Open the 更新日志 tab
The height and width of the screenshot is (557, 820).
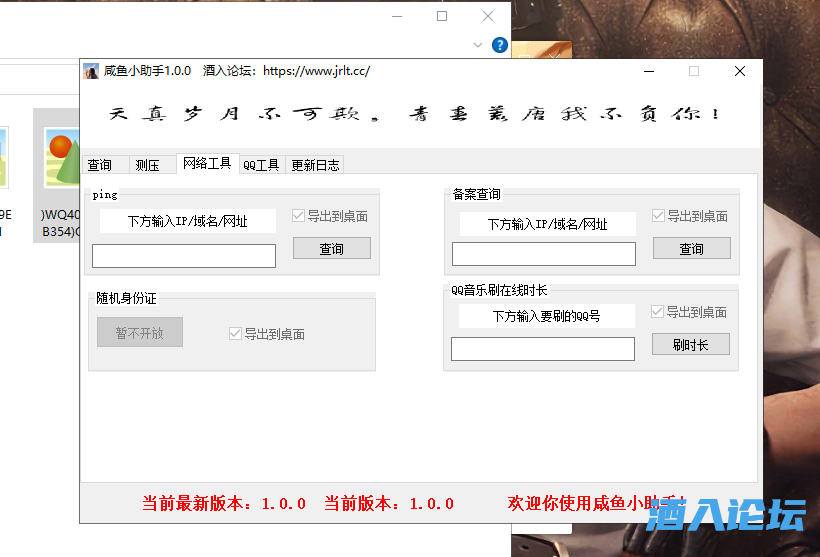(315, 166)
